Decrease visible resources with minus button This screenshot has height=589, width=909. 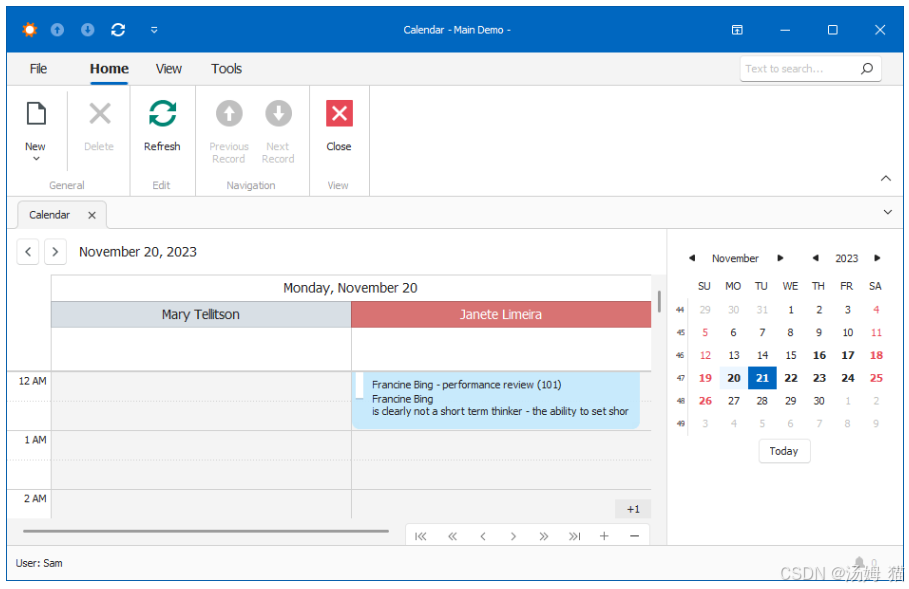[x=634, y=536]
